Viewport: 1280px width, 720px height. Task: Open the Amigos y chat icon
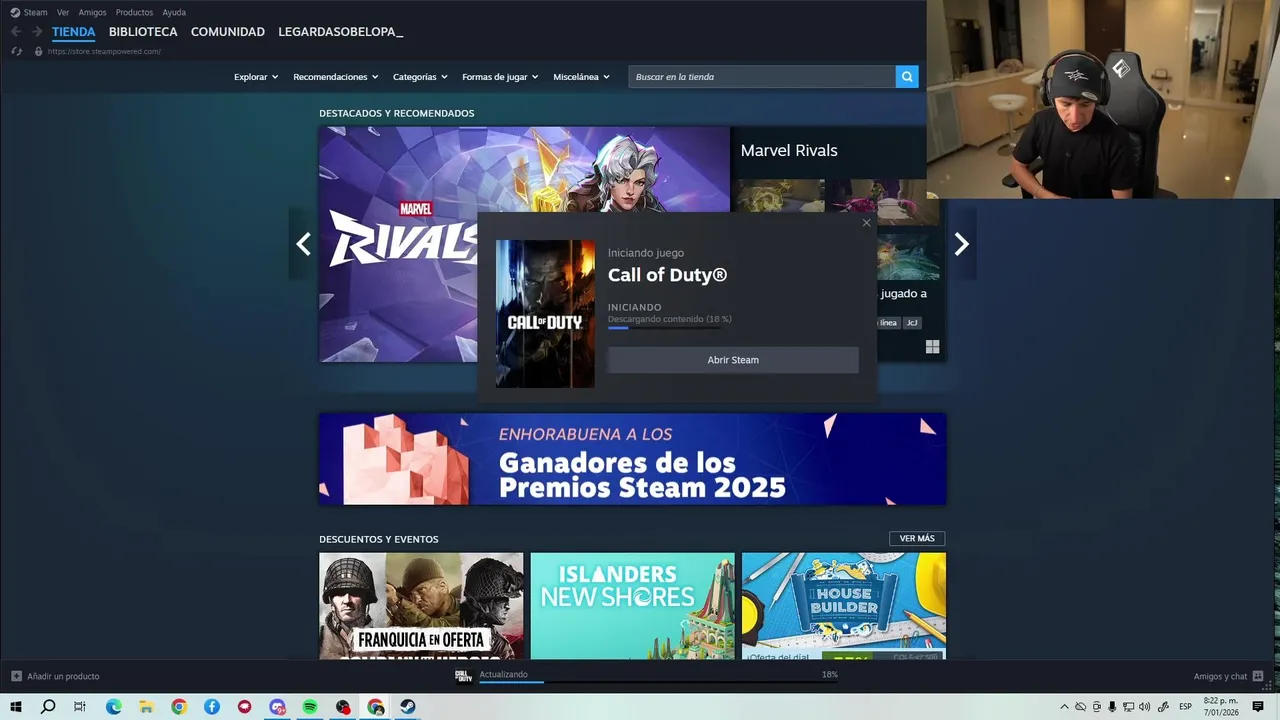point(1258,676)
